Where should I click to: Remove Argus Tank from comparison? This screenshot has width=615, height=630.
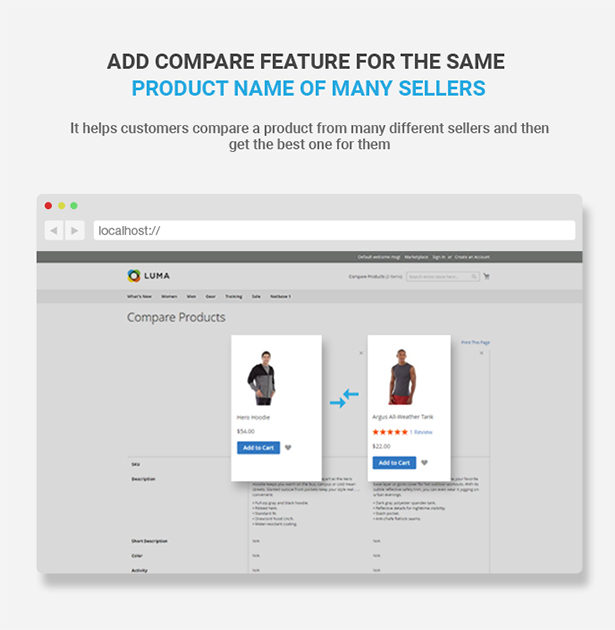(481, 353)
